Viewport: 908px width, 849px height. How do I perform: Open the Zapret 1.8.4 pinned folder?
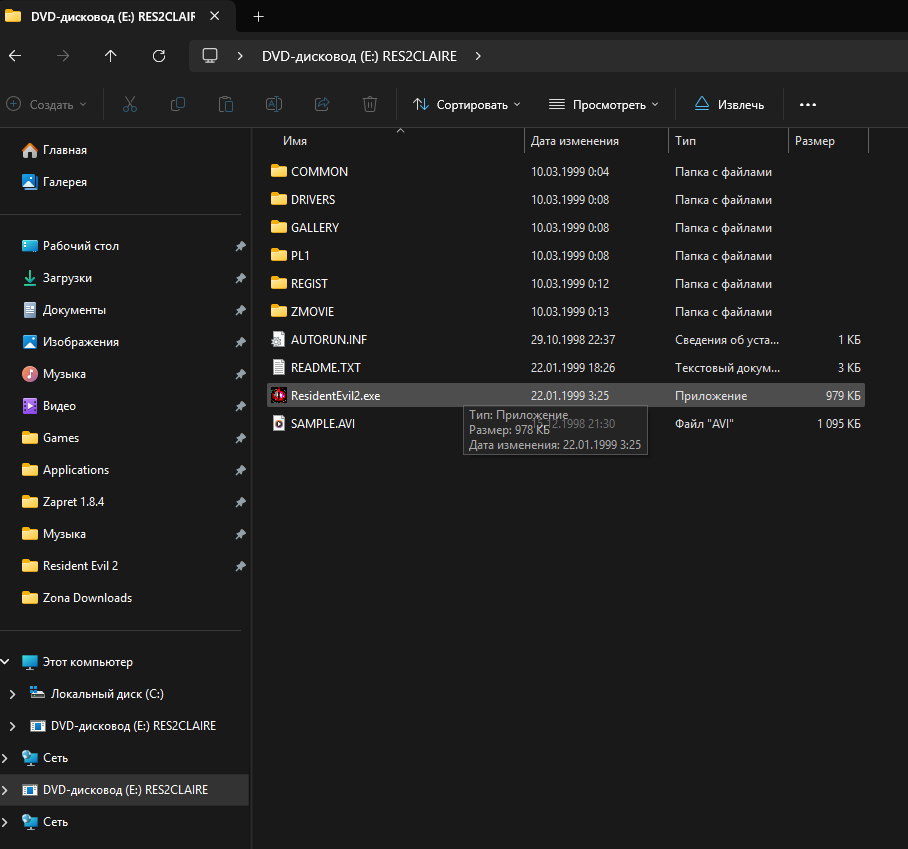coord(63,502)
